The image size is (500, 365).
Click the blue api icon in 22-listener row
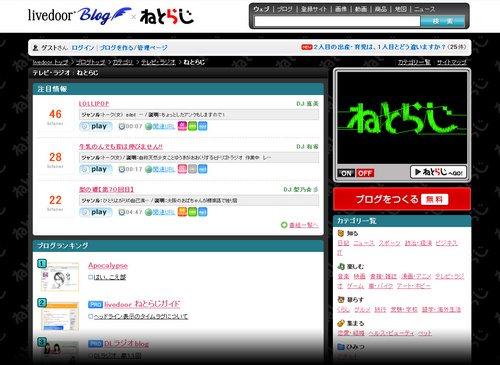pos(203,212)
